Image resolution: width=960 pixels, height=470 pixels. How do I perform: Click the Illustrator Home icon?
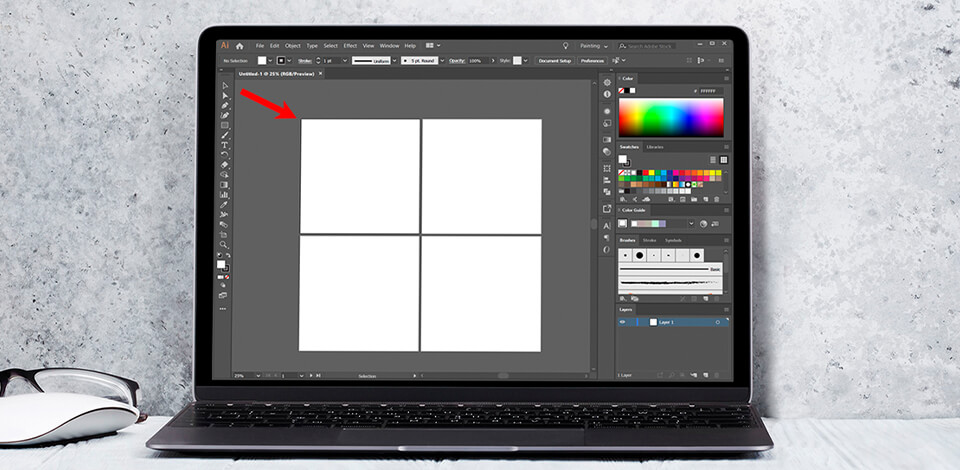[x=239, y=46]
